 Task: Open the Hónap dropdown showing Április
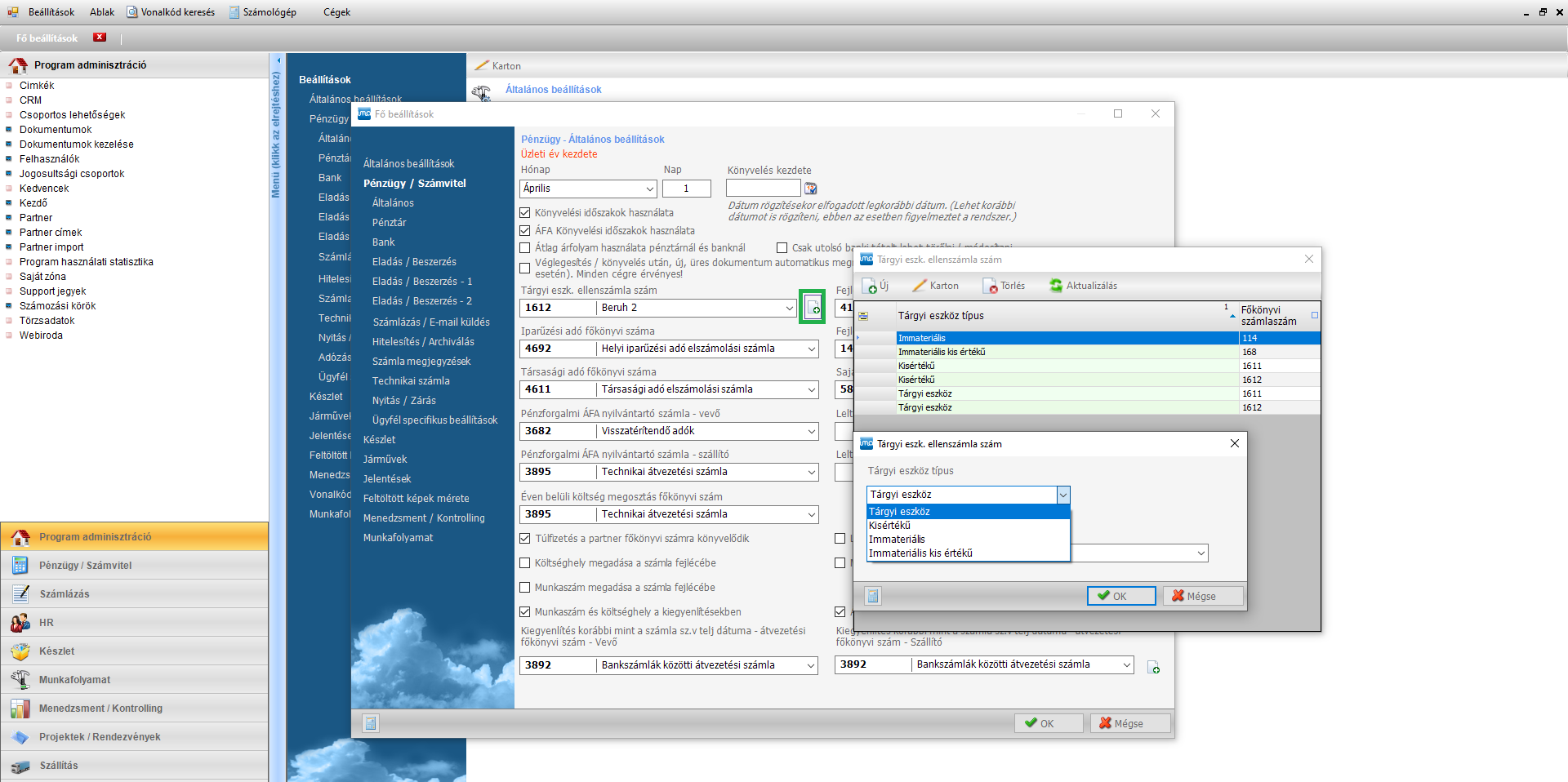650,189
